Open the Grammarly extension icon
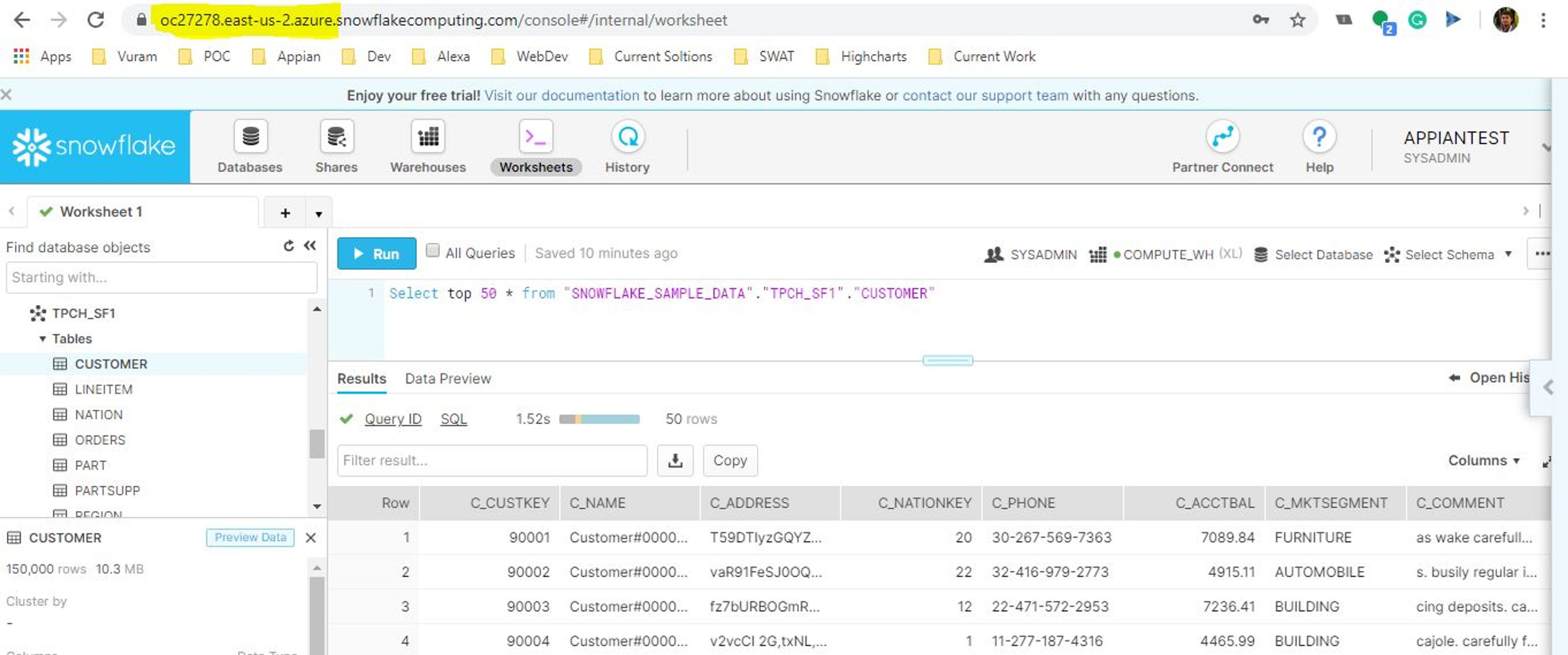This screenshot has width=1568, height=655. coord(1417,20)
